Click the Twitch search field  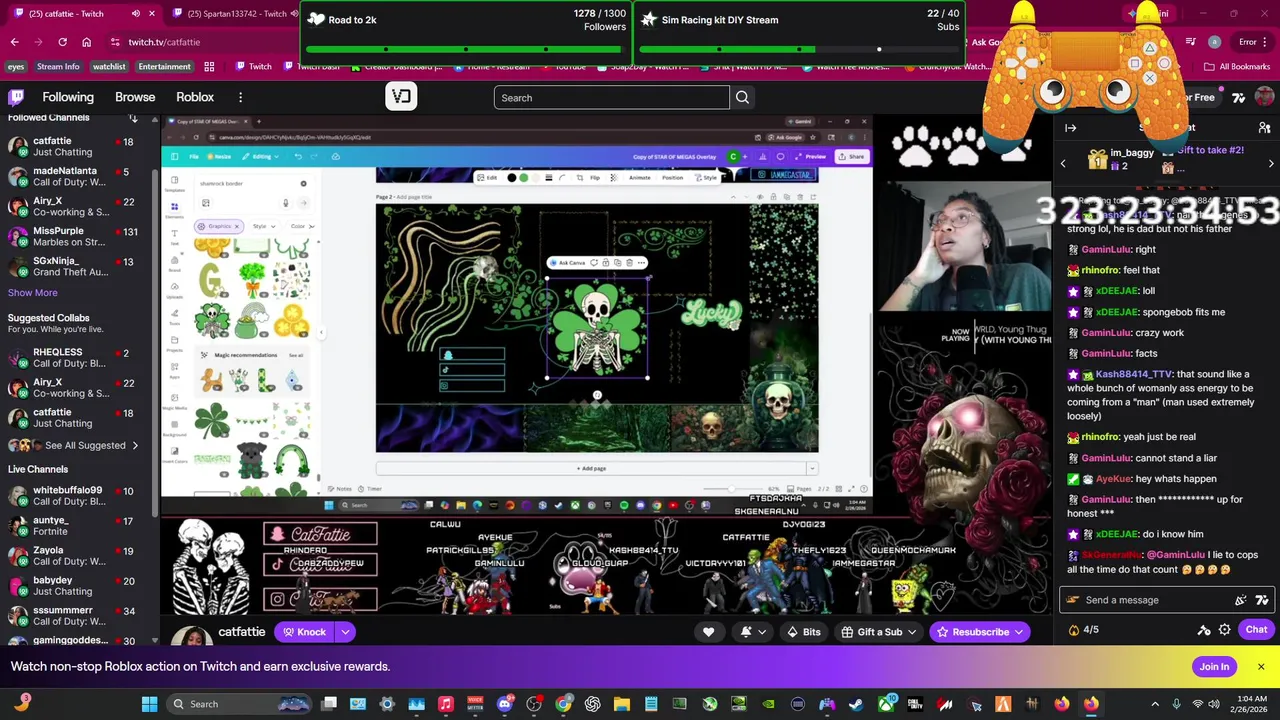pyautogui.click(x=611, y=97)
